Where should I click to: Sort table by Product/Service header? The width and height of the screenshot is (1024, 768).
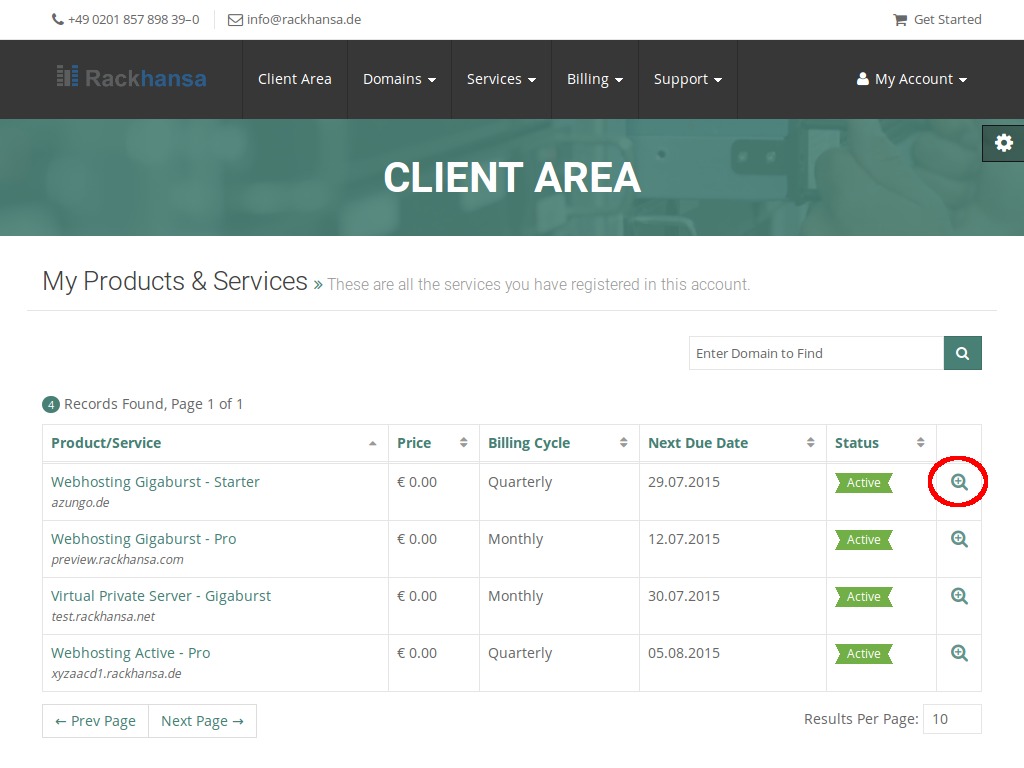pyautogui.click(x=106, y=443)
